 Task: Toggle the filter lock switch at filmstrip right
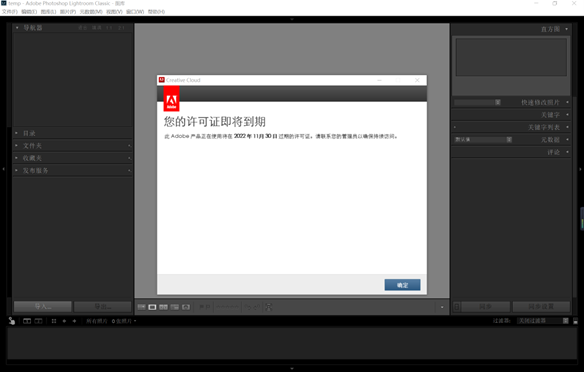point(575,321)
